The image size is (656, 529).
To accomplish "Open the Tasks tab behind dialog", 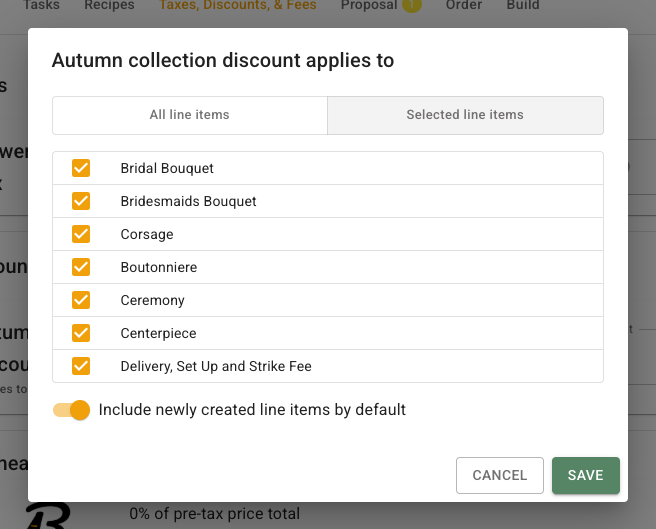I will coord(41,5).
